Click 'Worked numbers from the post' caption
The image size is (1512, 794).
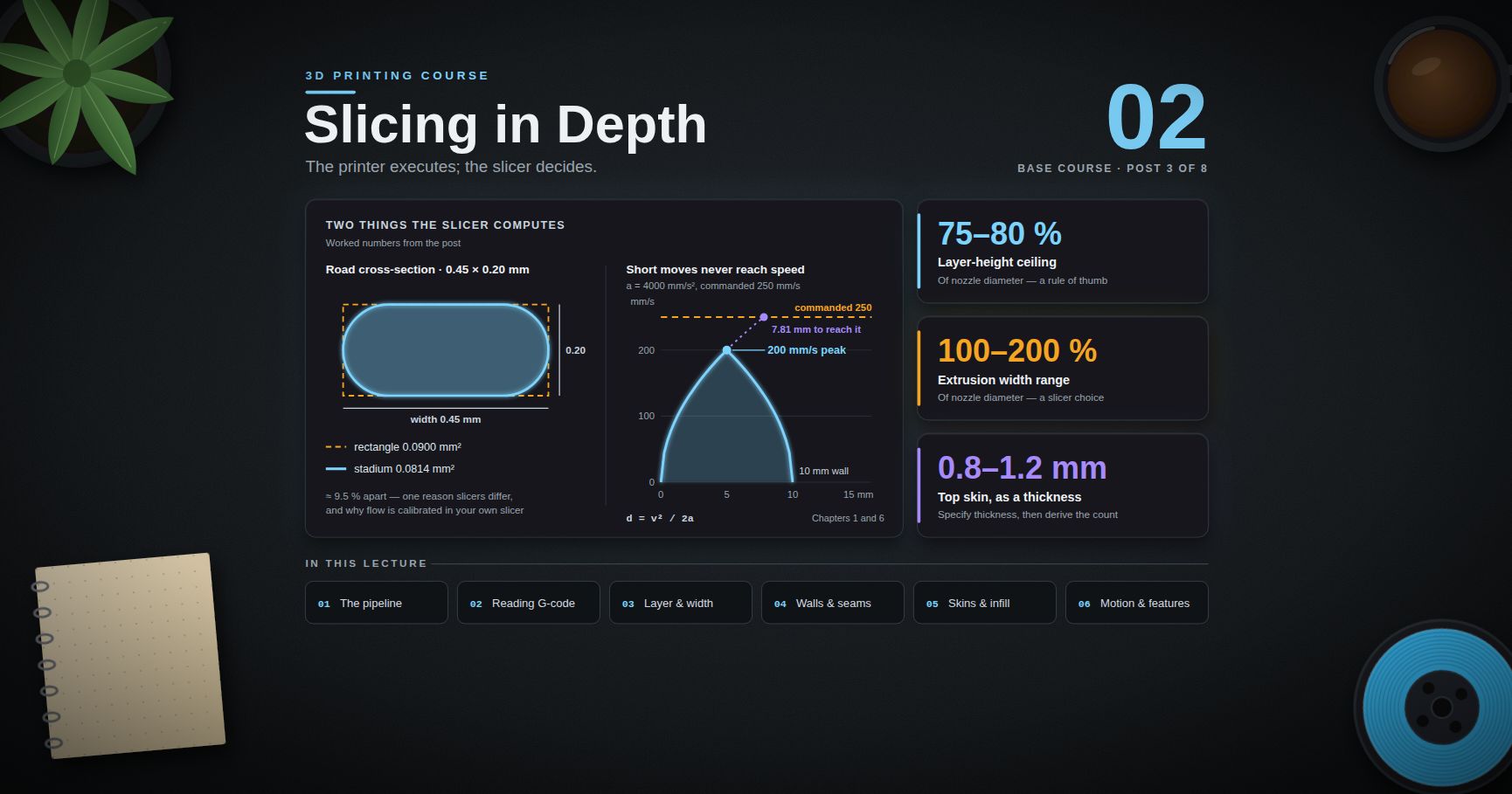(393, 243)
